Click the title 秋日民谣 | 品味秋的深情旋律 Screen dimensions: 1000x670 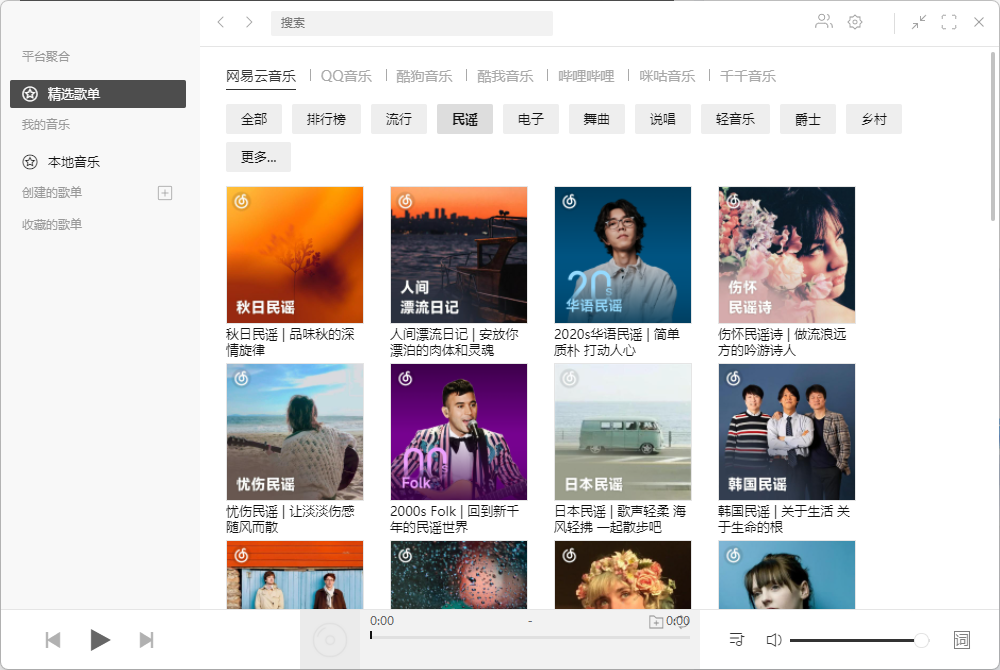290,342
